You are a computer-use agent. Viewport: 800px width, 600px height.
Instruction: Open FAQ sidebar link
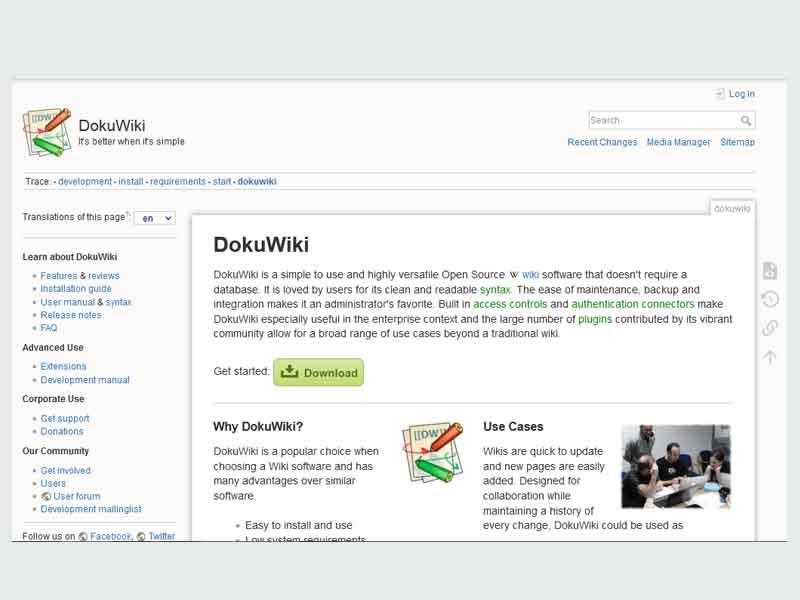tap(48, 328)
